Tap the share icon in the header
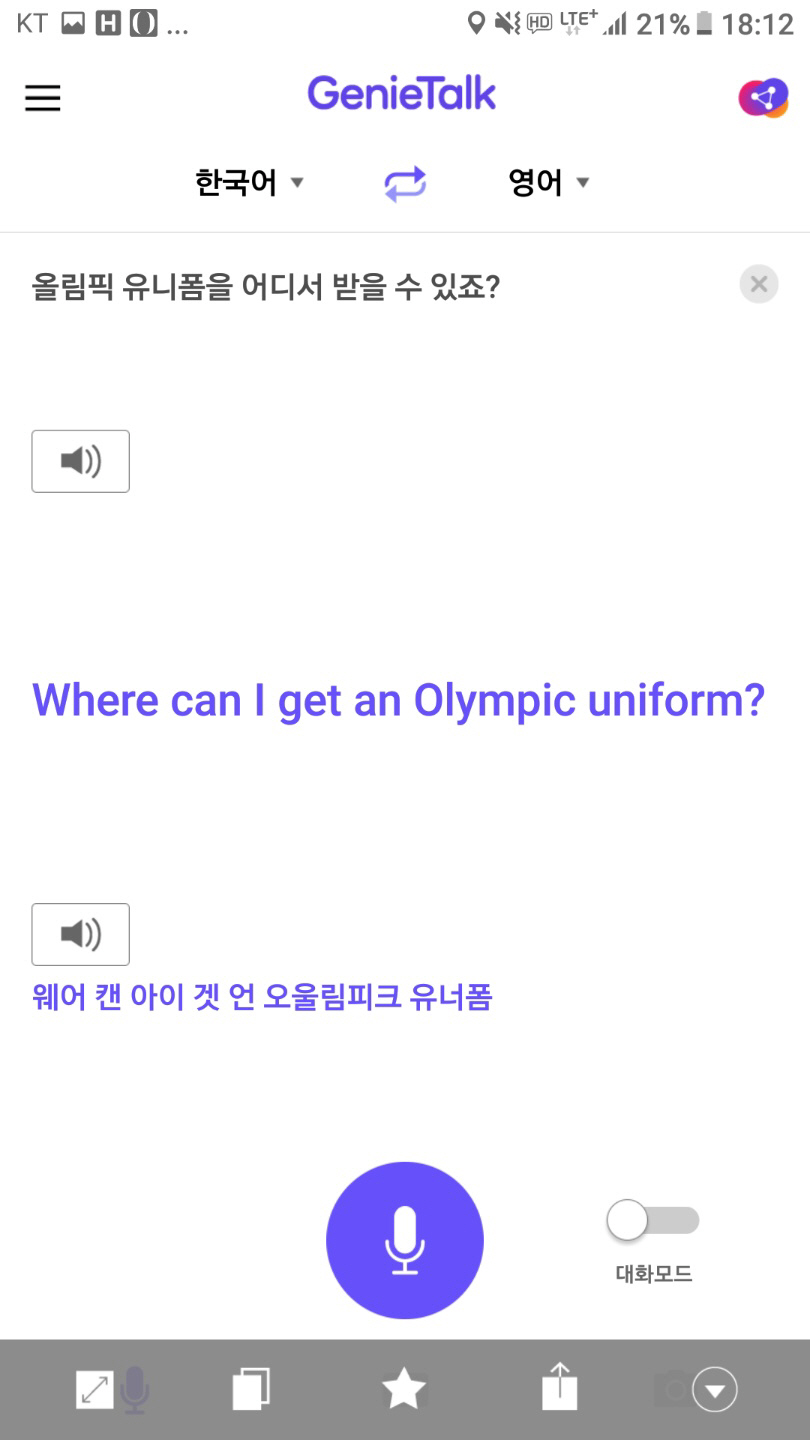Viewport: 810px width, 1440px height. [x=763, y=98]
